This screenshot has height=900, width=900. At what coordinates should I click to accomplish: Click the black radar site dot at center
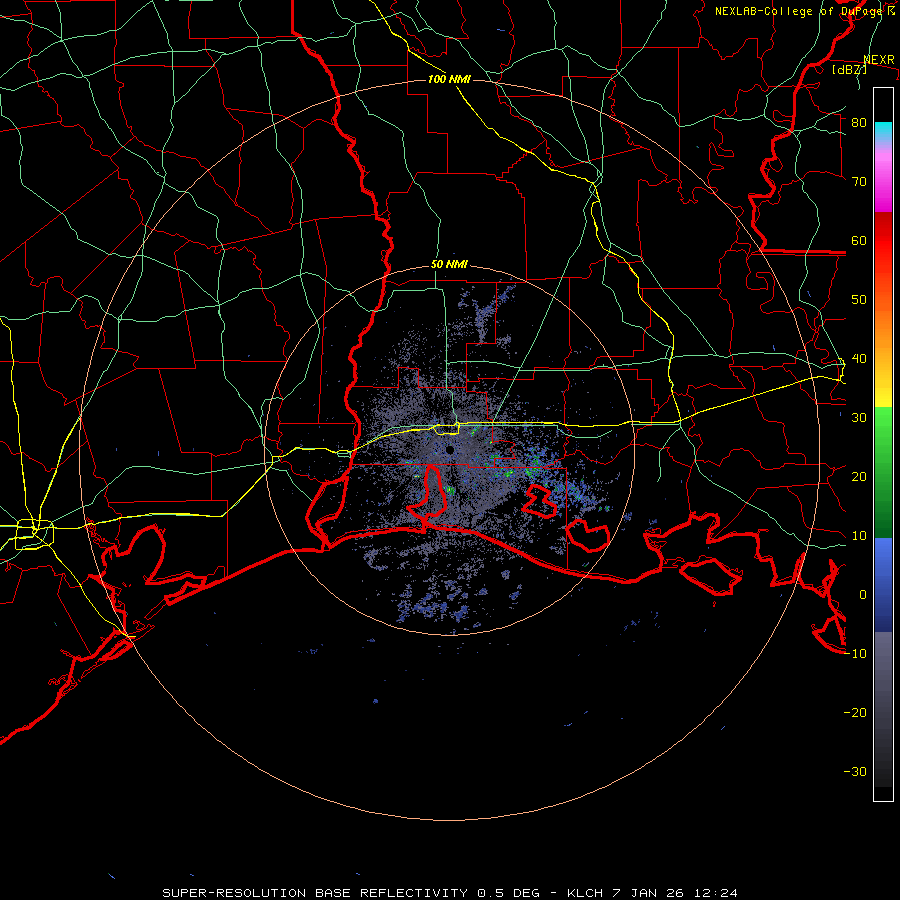[450, 450]
